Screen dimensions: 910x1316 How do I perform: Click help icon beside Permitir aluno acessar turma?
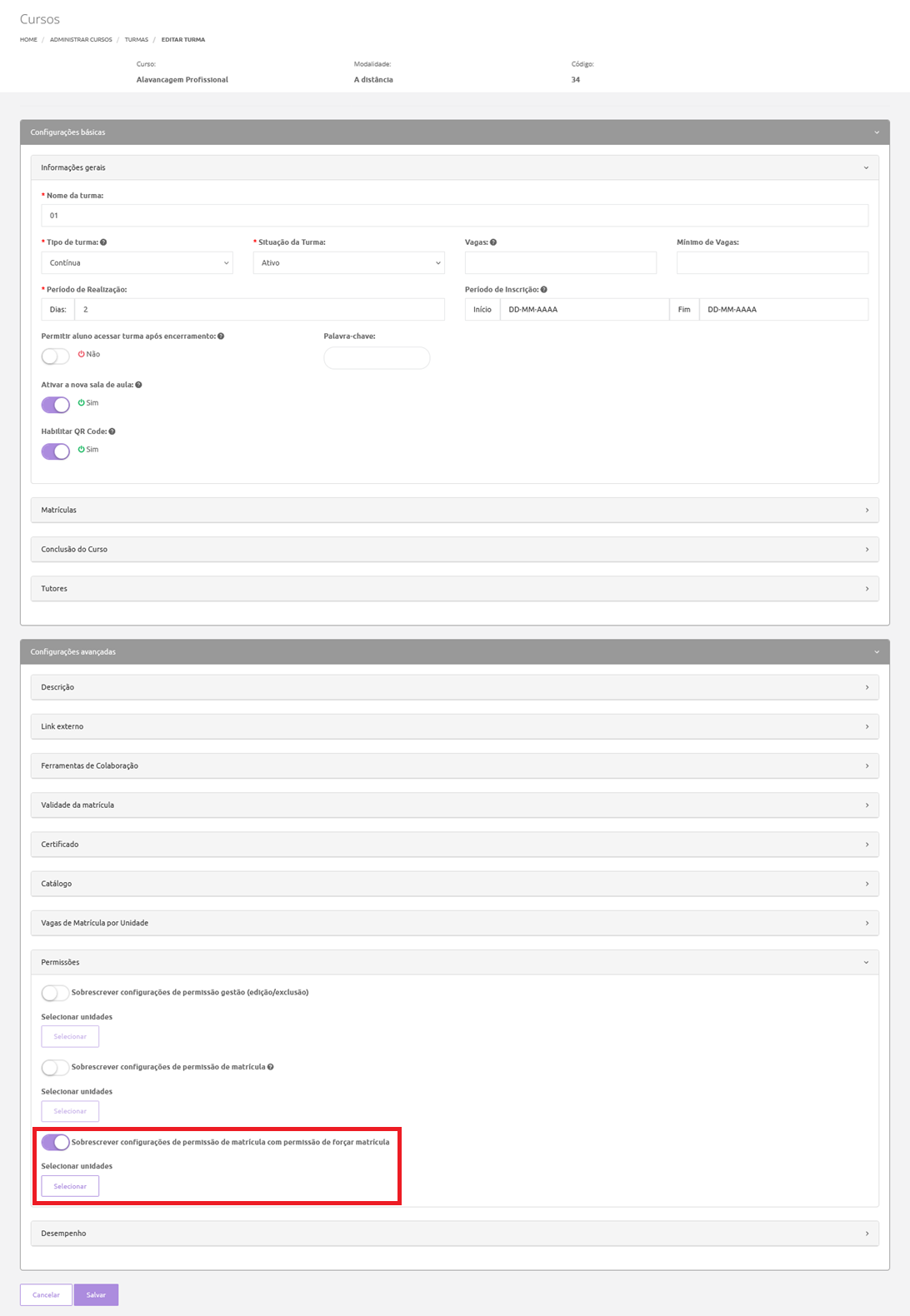(221, 336)
